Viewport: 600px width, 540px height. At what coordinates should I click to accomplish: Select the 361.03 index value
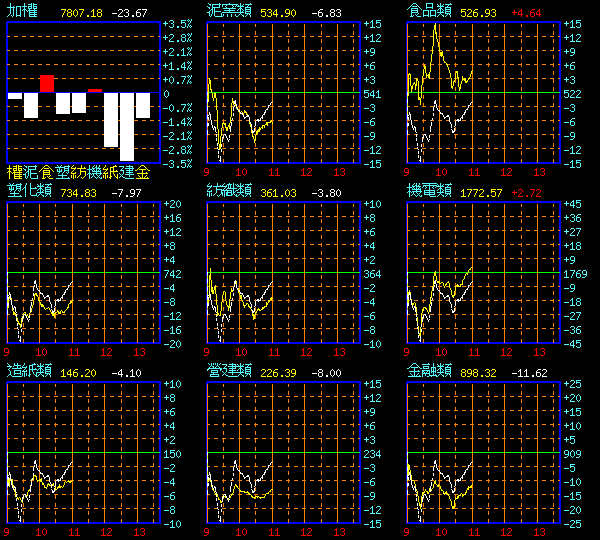(x=278, y=193)
